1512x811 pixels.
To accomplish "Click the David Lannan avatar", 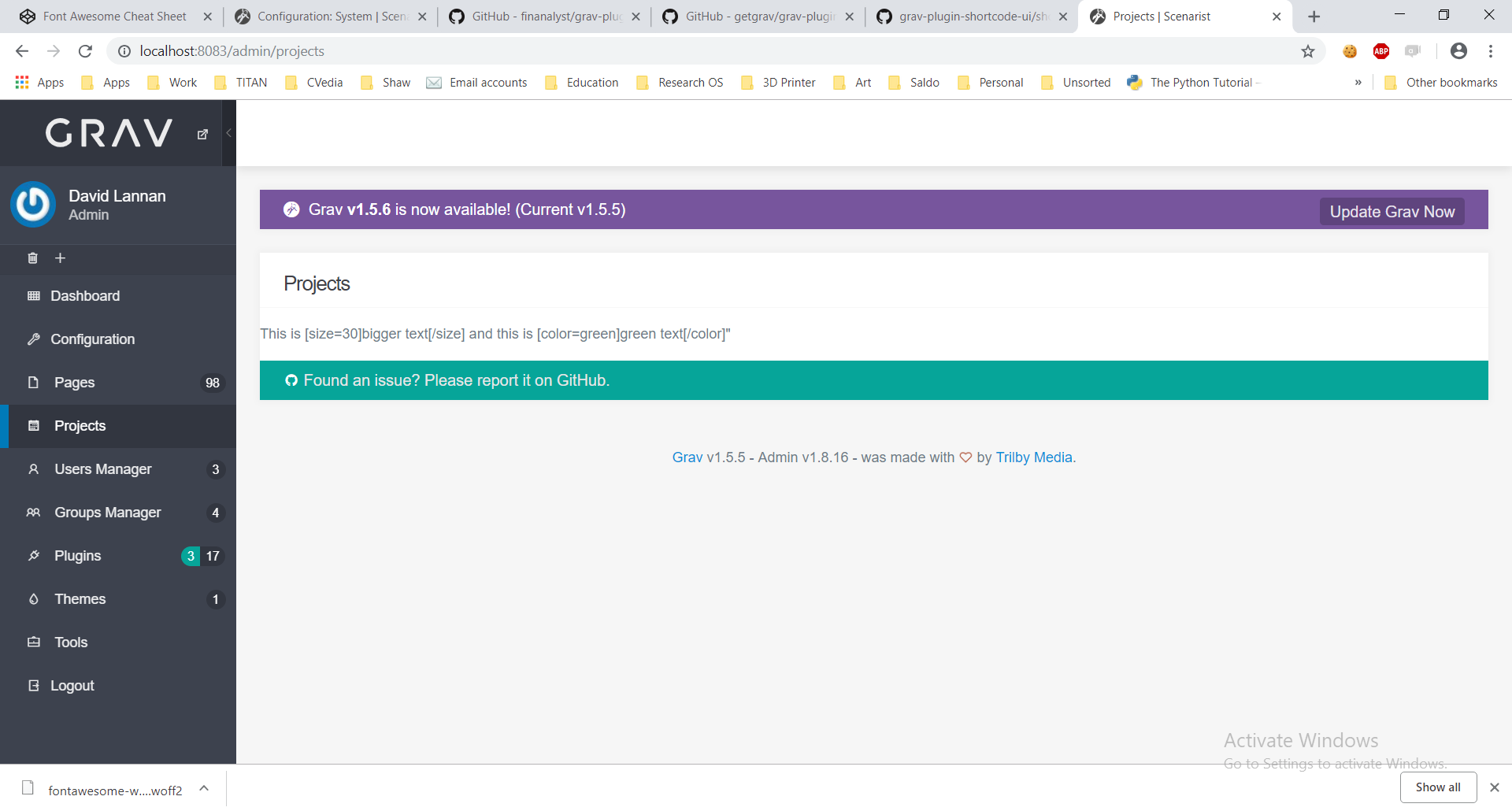I will (33, 205).
